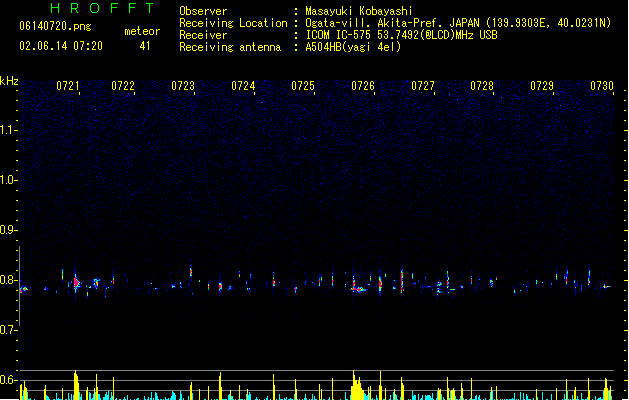629x400 pixels.
Task: Click the meteor count label
Action: pos(142,31)
